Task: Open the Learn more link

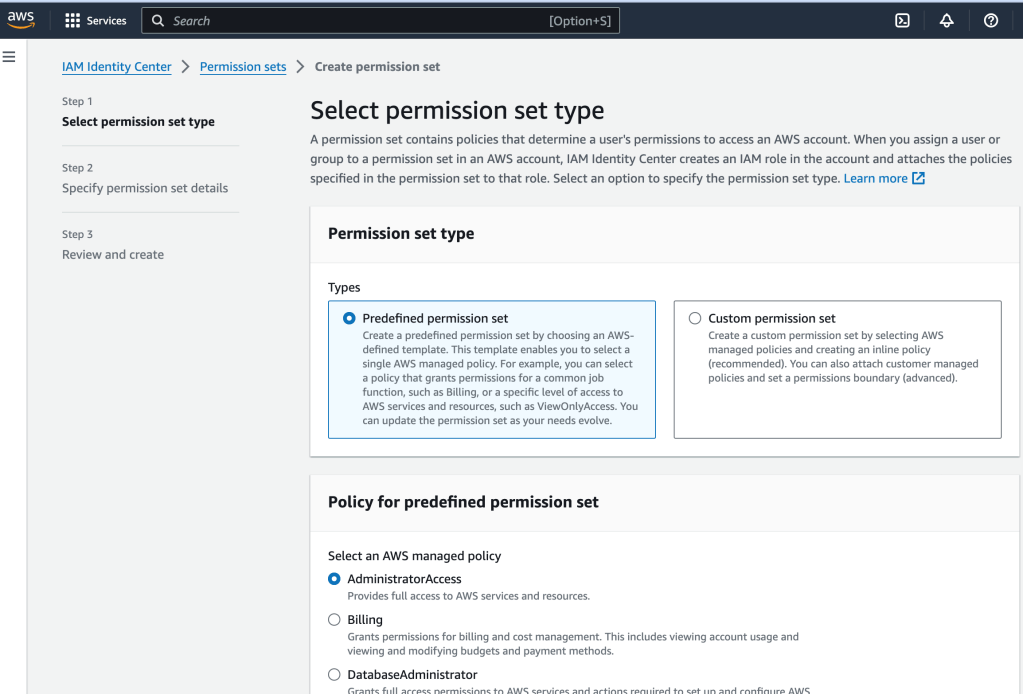Action: click(x=875, y=178)
